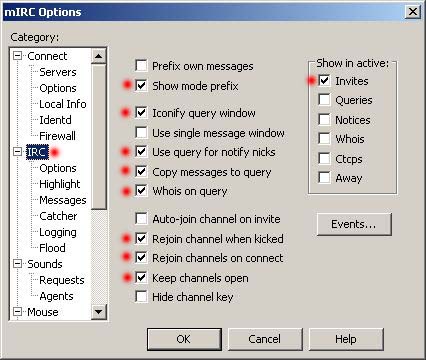Select Options under Connect
Image resolution: width=426 pixels, height=360 pixels.
[x=58, y=88]
